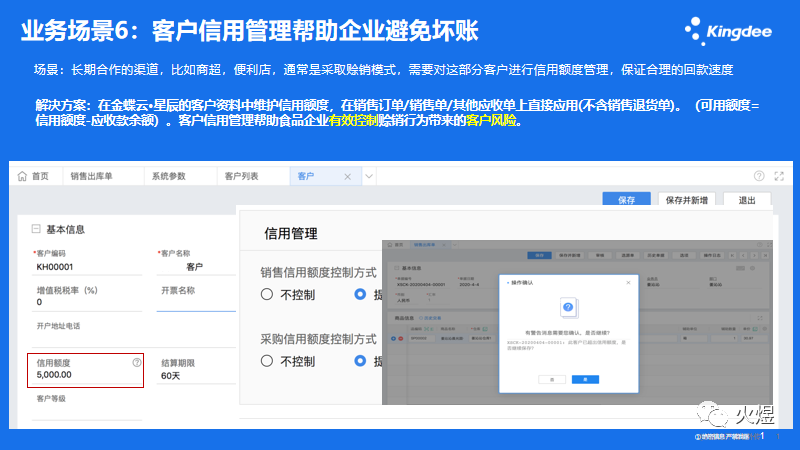
Task: Click 保存 in the dimmed sales order toolbar
Action: tap(539, 255)
